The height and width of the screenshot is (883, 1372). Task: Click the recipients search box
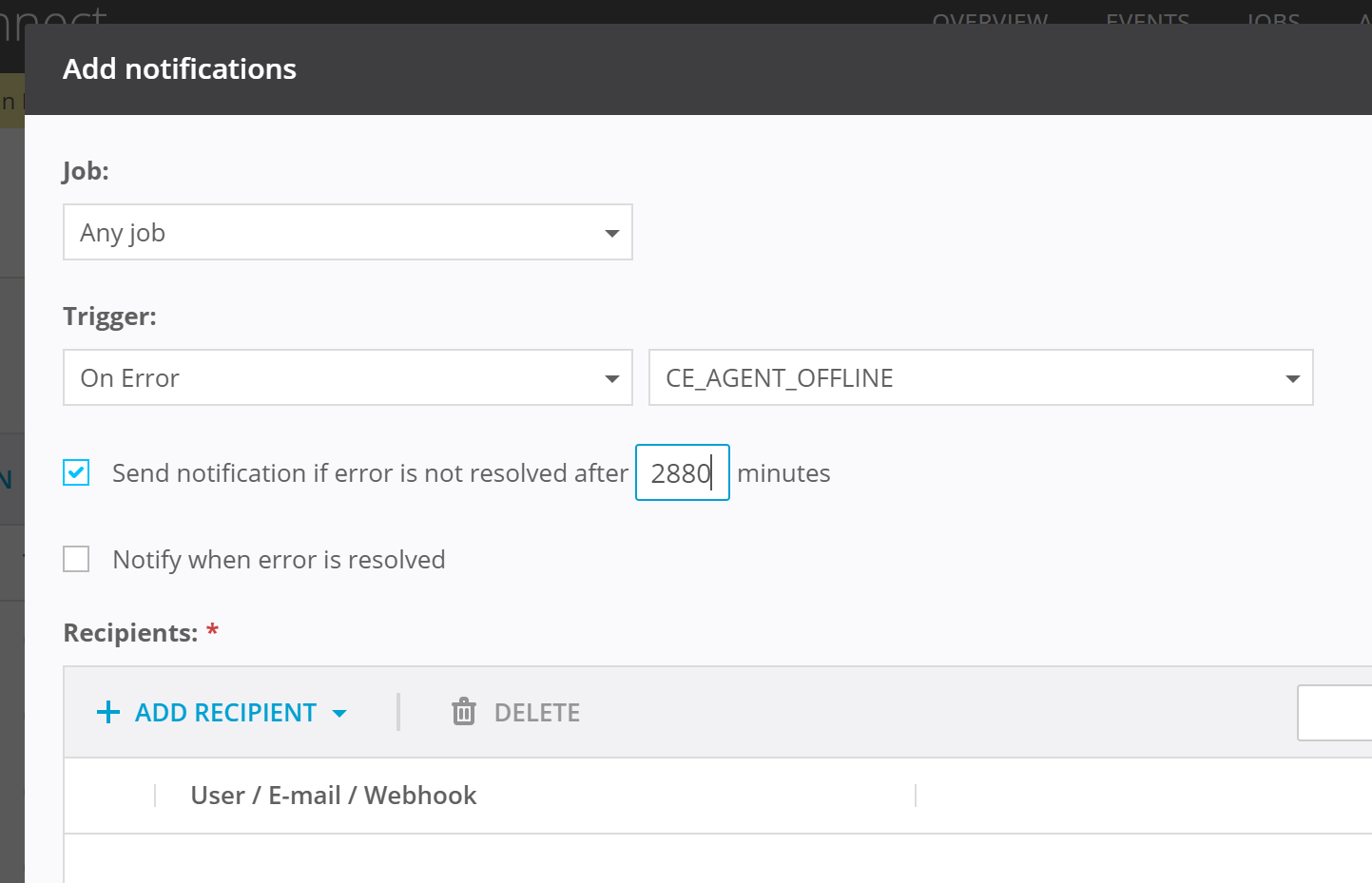coord(1336,713)
